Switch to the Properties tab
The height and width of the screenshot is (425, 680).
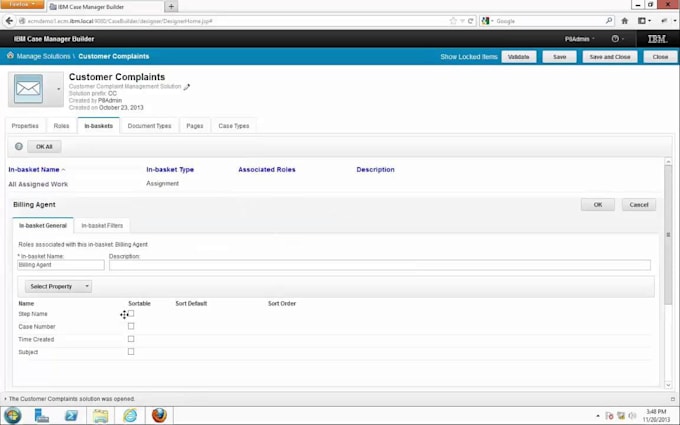(x=25, y=126)
